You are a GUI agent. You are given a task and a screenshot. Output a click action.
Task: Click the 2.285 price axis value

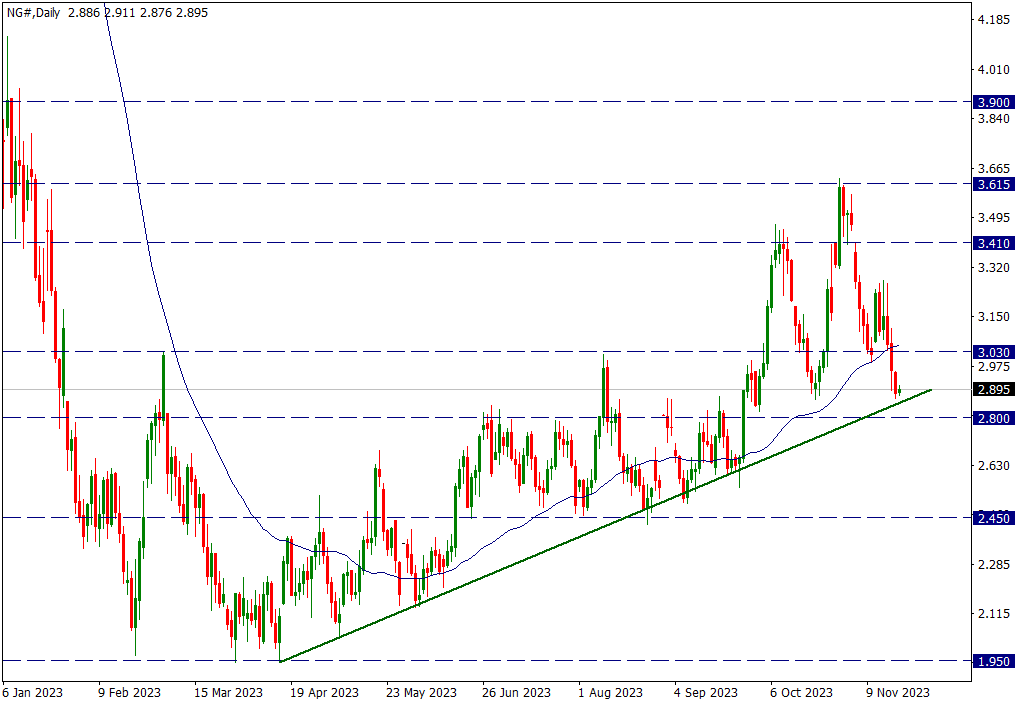(x=994, y=564)
